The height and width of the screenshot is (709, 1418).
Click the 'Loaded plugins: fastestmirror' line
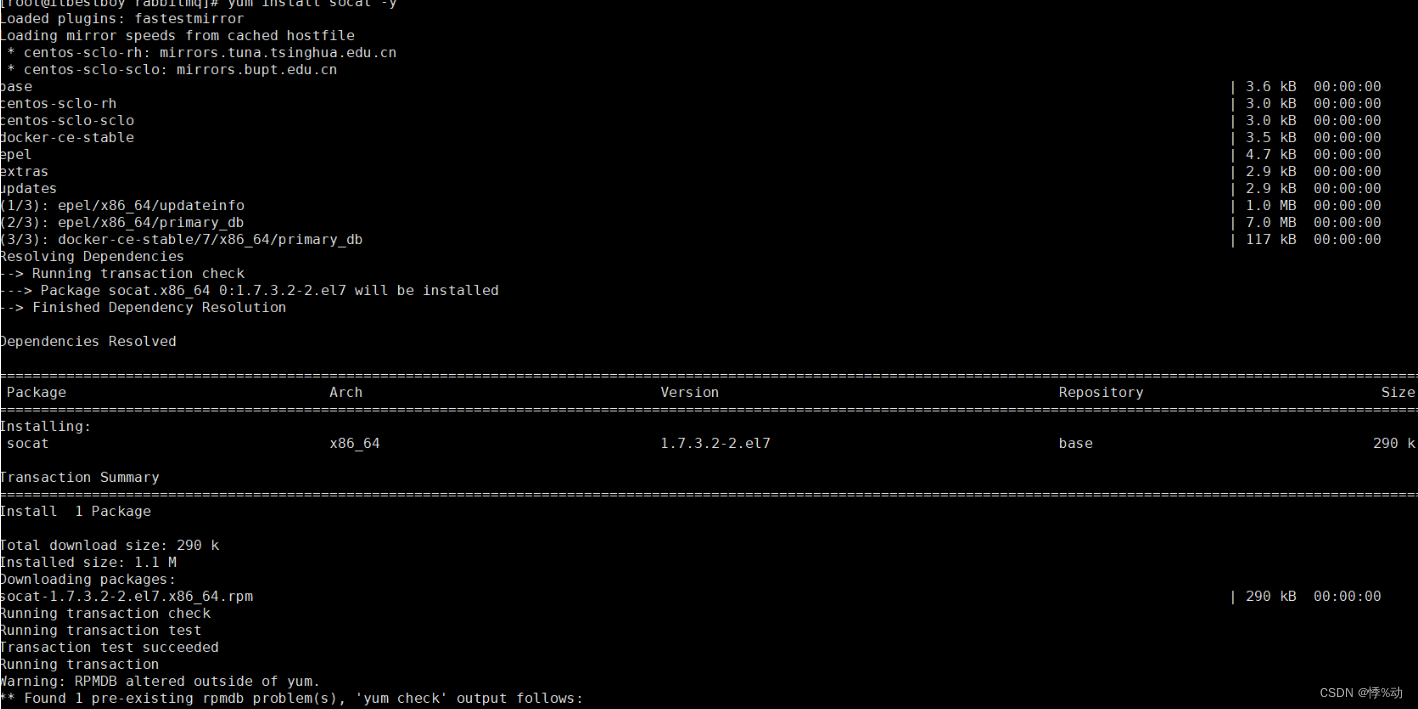[x=122, y=18]
